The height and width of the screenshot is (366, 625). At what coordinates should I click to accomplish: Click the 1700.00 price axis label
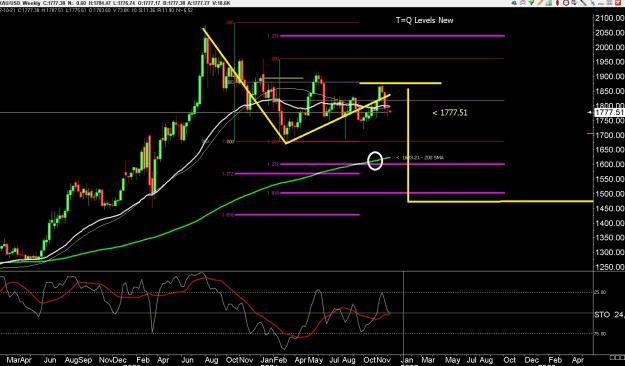[609, 135]
